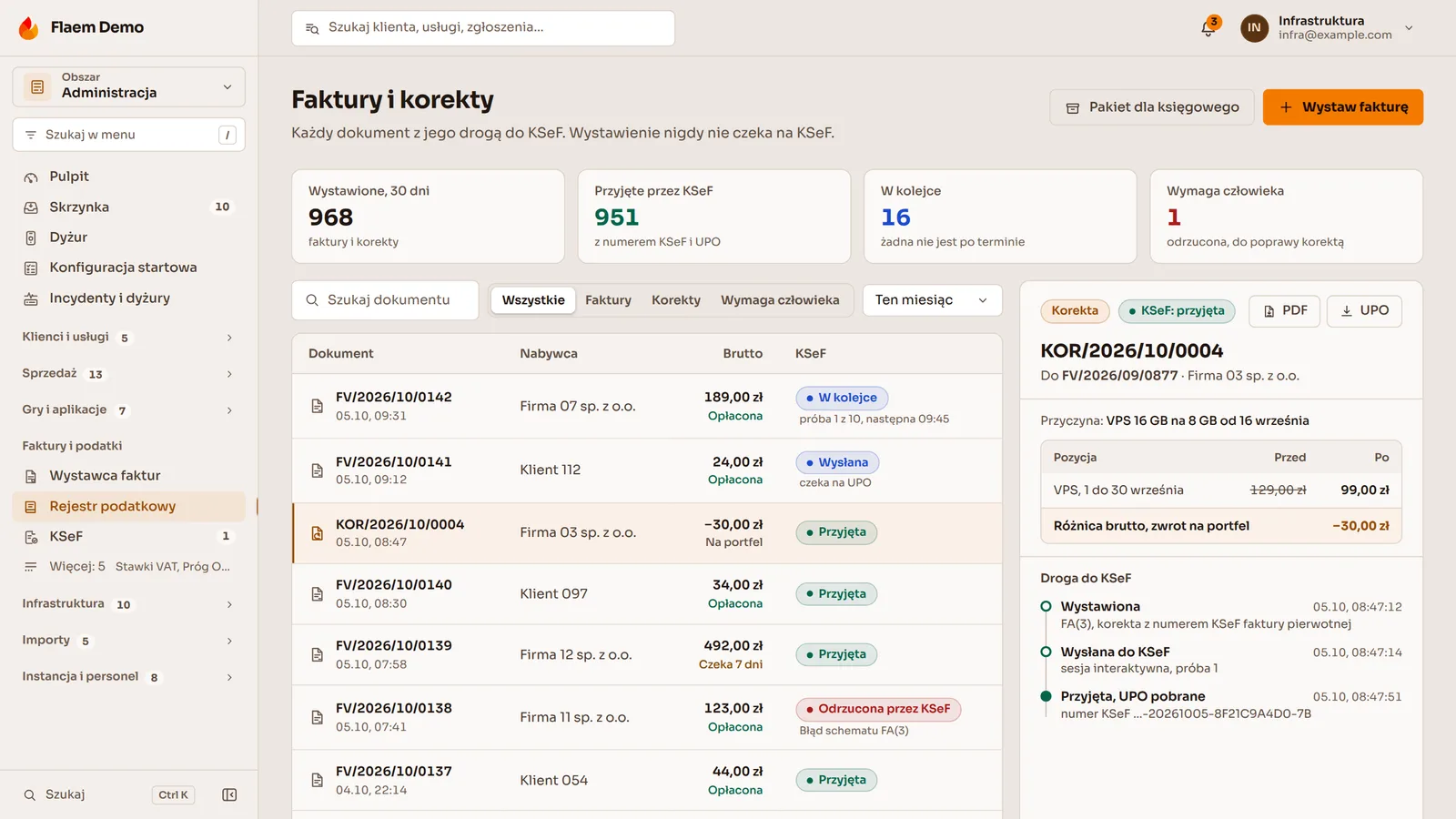Open Wymaga człowieka summary card
This screenshot has width=1456, height=819.
[1286, 217]
